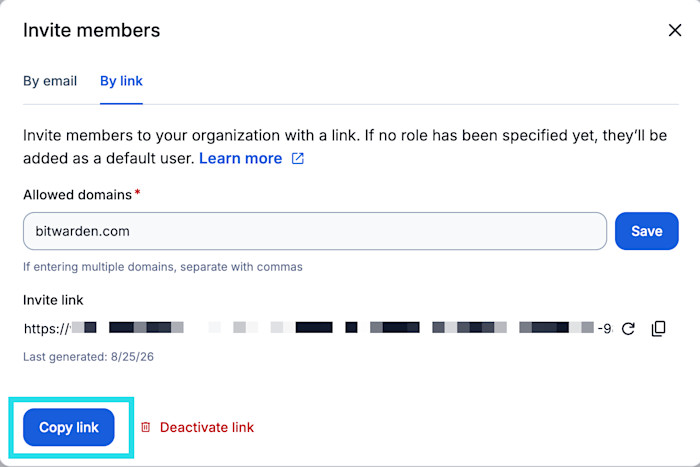
Task: Switch to the By email tab
Action: click(x=50, y=81)
